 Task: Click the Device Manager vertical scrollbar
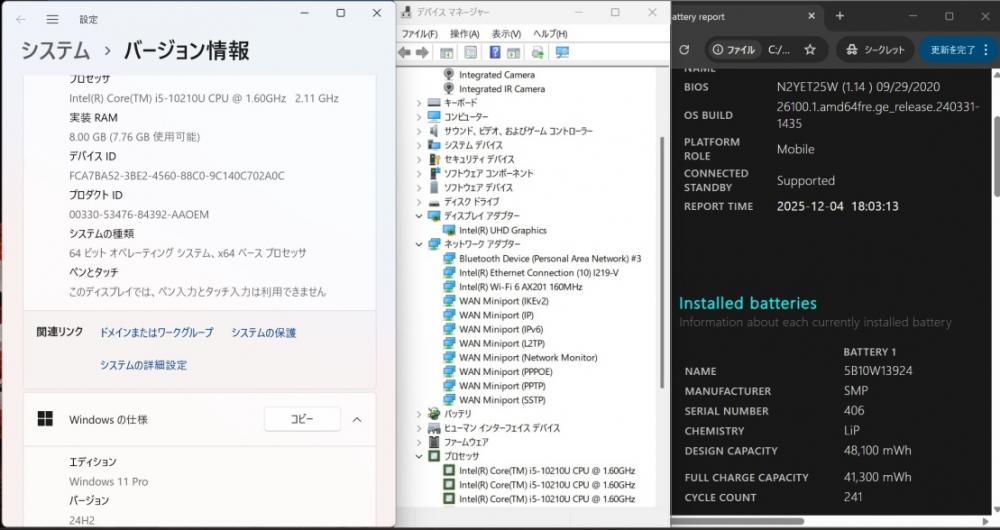tap(663, 261)
